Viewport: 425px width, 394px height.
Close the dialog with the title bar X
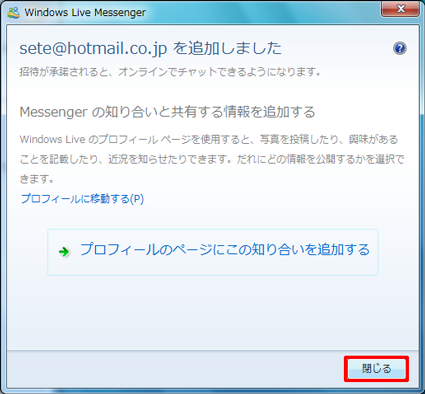click(400, 8)
